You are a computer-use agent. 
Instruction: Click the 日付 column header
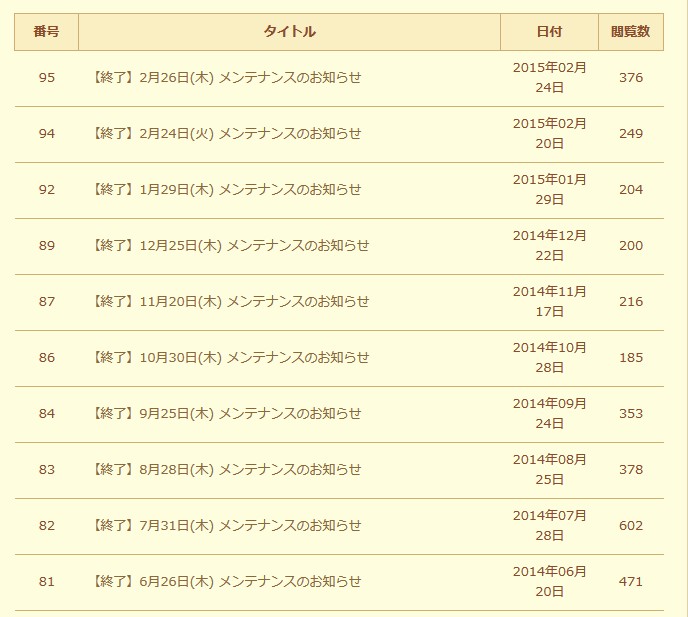pyautogui.click(x=549, y=32)
